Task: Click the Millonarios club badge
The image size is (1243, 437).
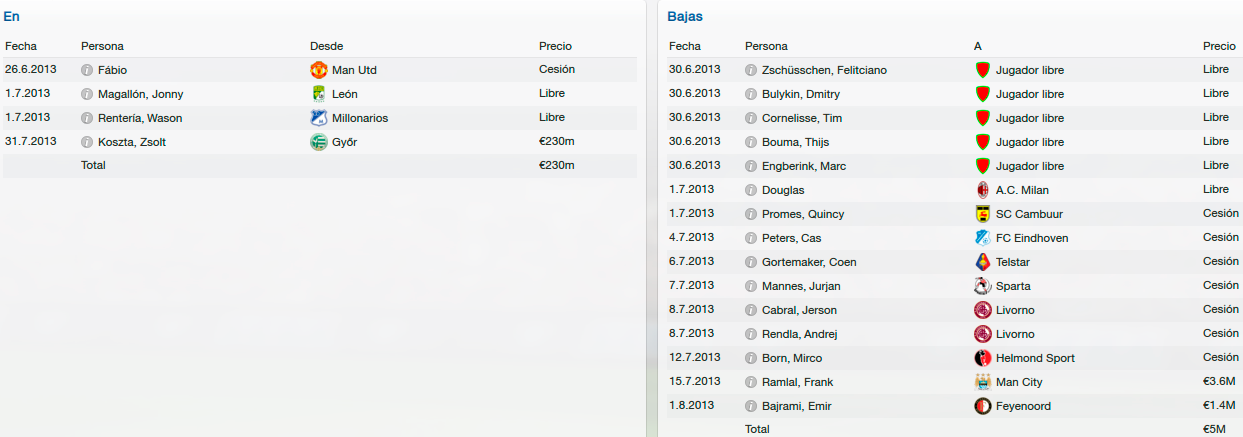Action: click(x=319, y=118)
